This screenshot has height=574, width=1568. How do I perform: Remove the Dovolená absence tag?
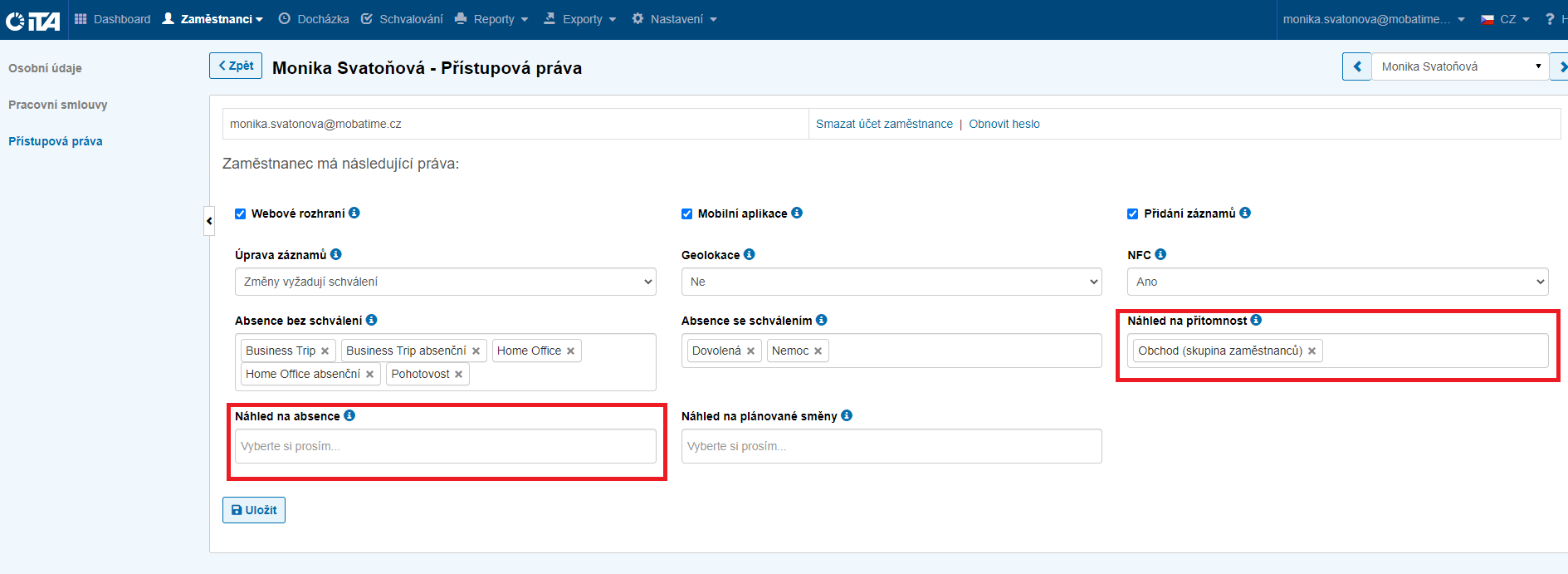click(x=750, y=351)
